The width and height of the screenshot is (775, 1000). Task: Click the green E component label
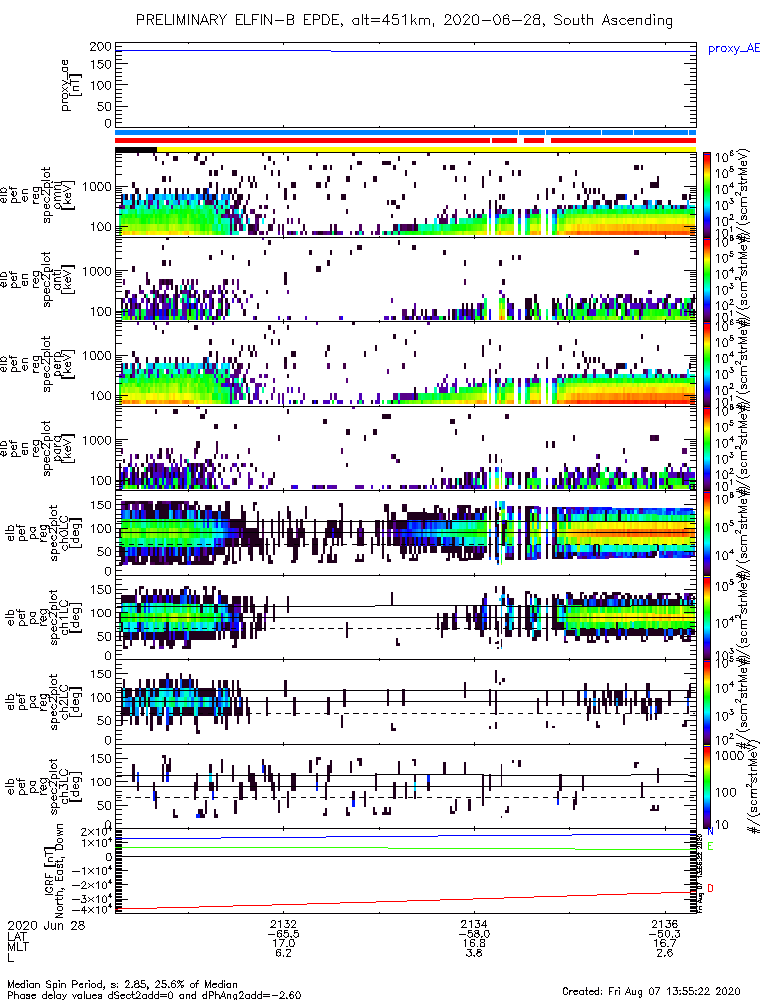click(x=710, y=846)
